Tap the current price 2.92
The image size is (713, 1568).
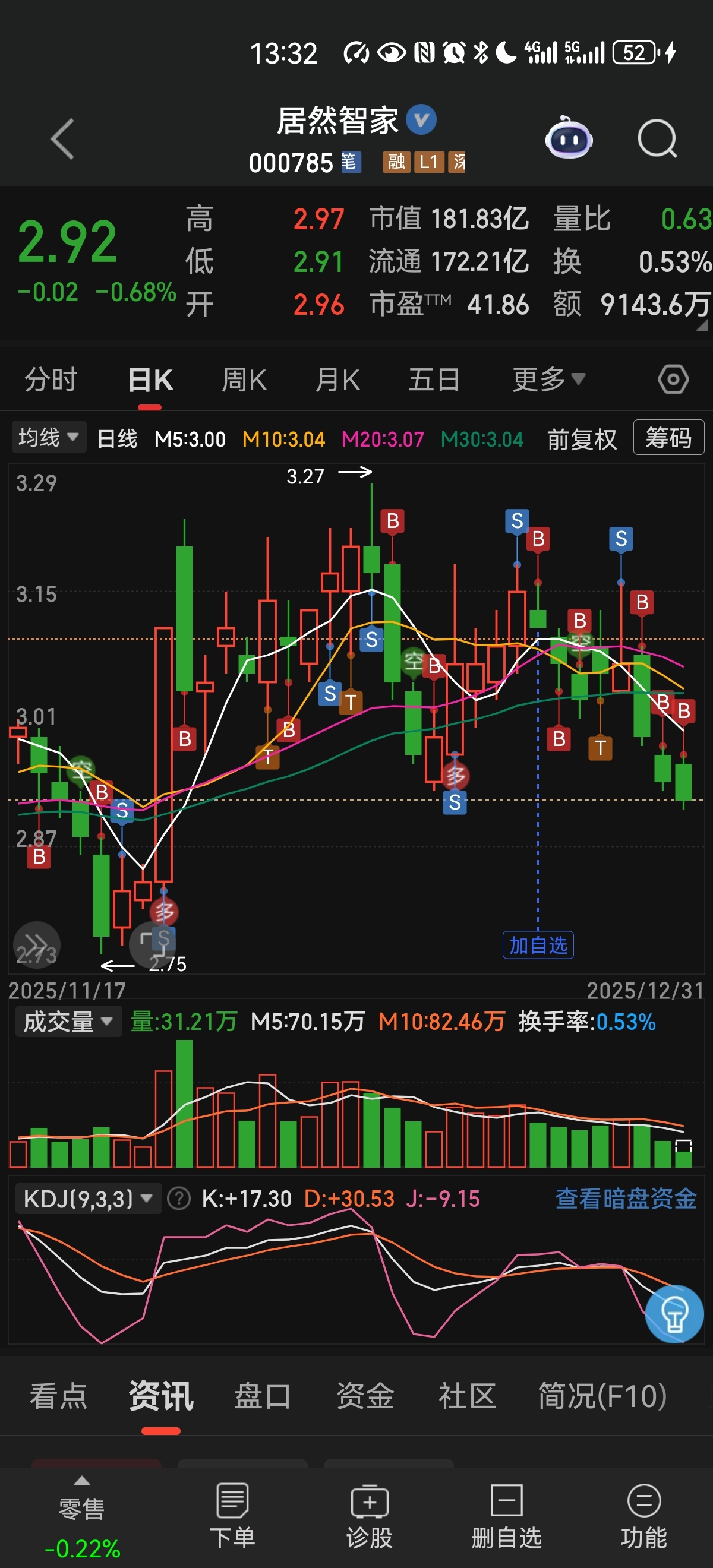click(x=67, y=242)
